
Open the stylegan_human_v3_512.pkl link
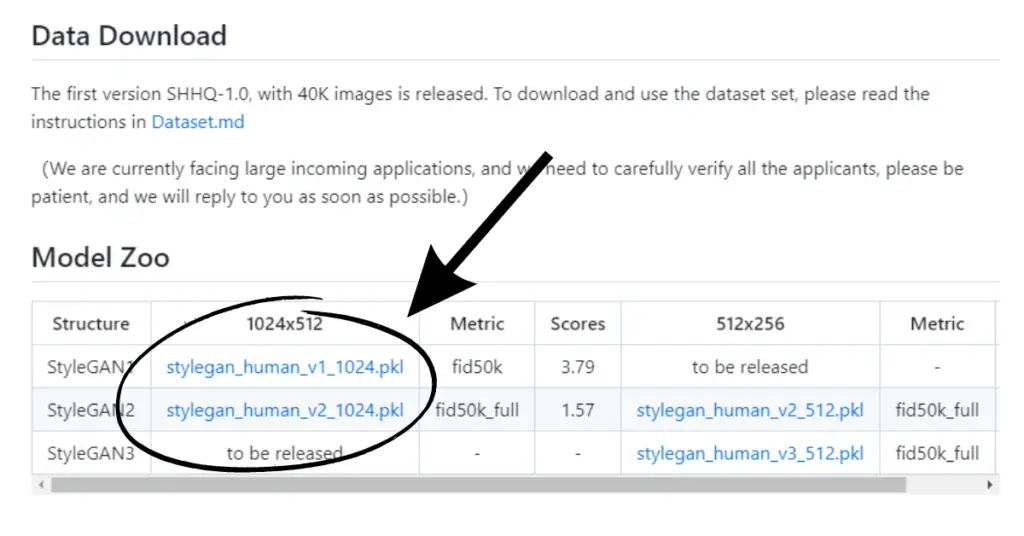[x=750, y=453]
